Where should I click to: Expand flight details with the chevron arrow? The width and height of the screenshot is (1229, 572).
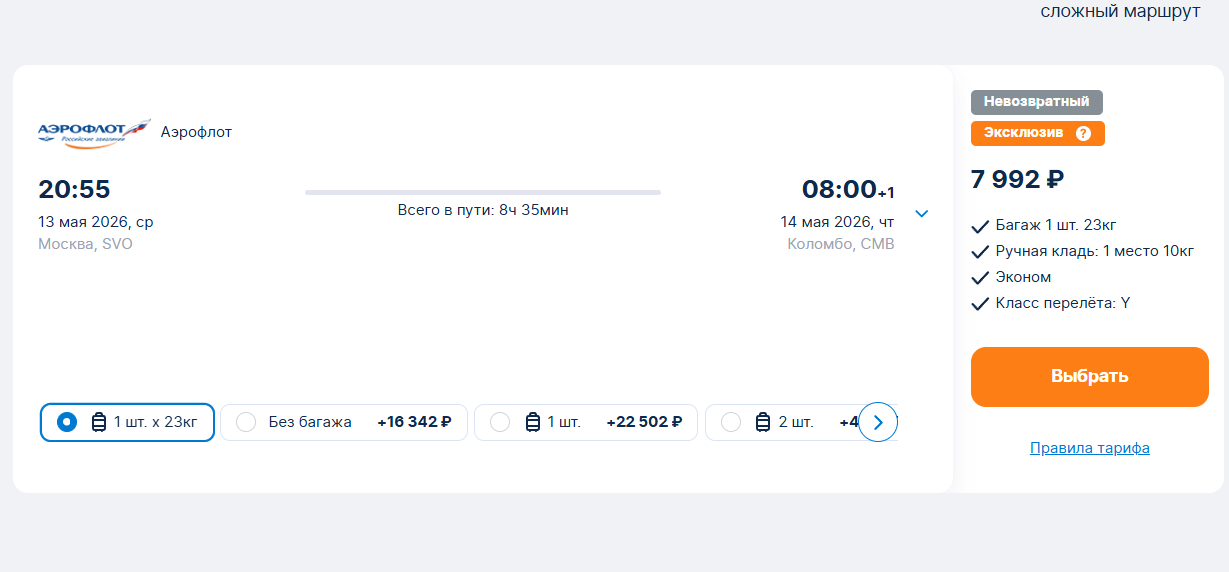tap(922, 213)
